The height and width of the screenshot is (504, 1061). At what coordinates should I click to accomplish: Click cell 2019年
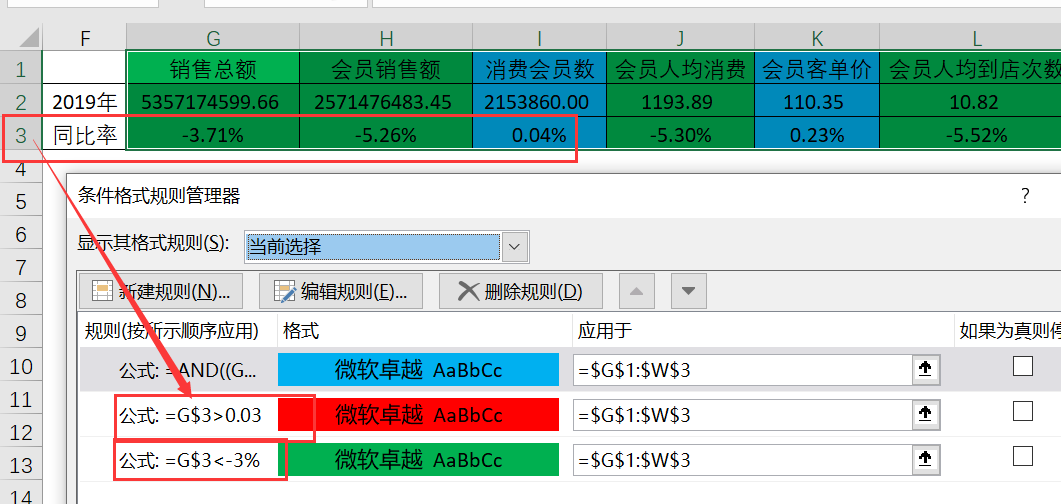[85, 102]
